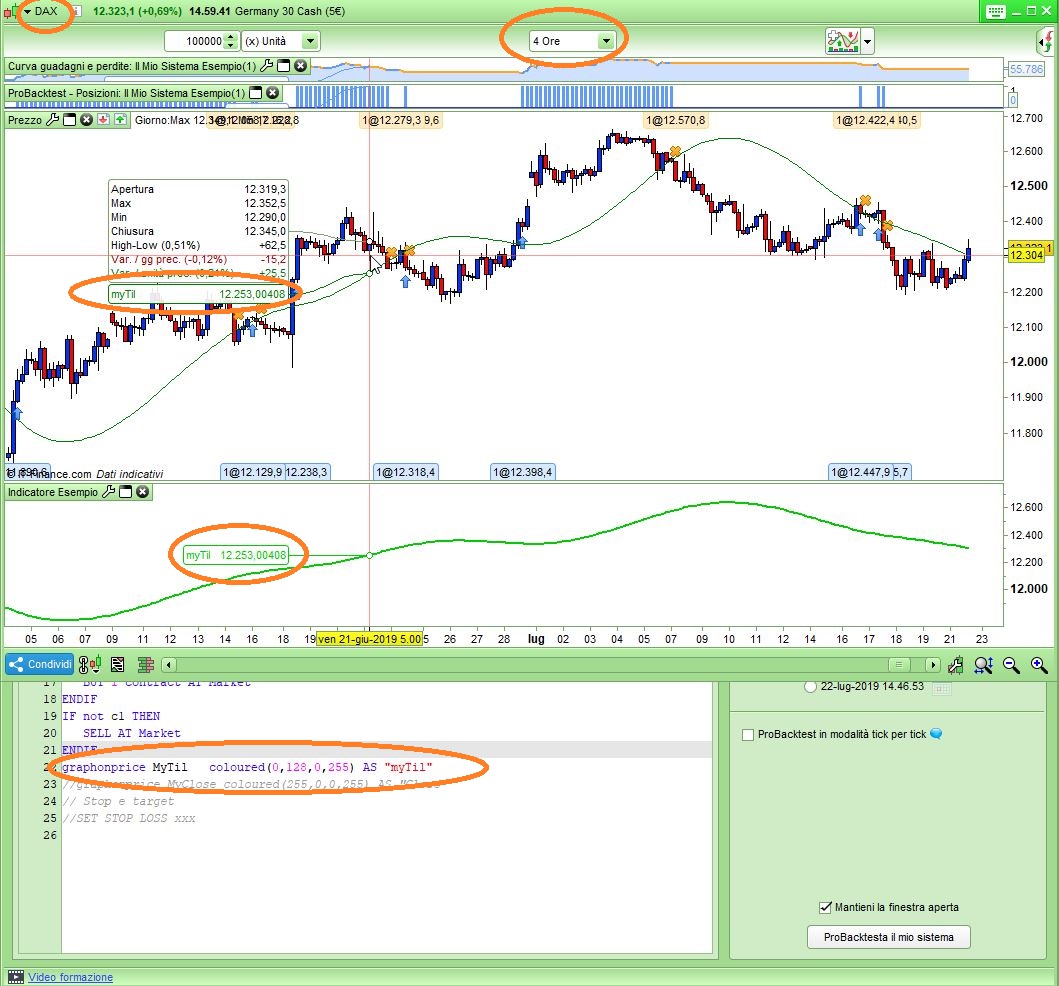Click the 1@12.570,8 order label at chart top
Screen dimensions: 1059x986
pyautogui.click(x=675, y=120)
